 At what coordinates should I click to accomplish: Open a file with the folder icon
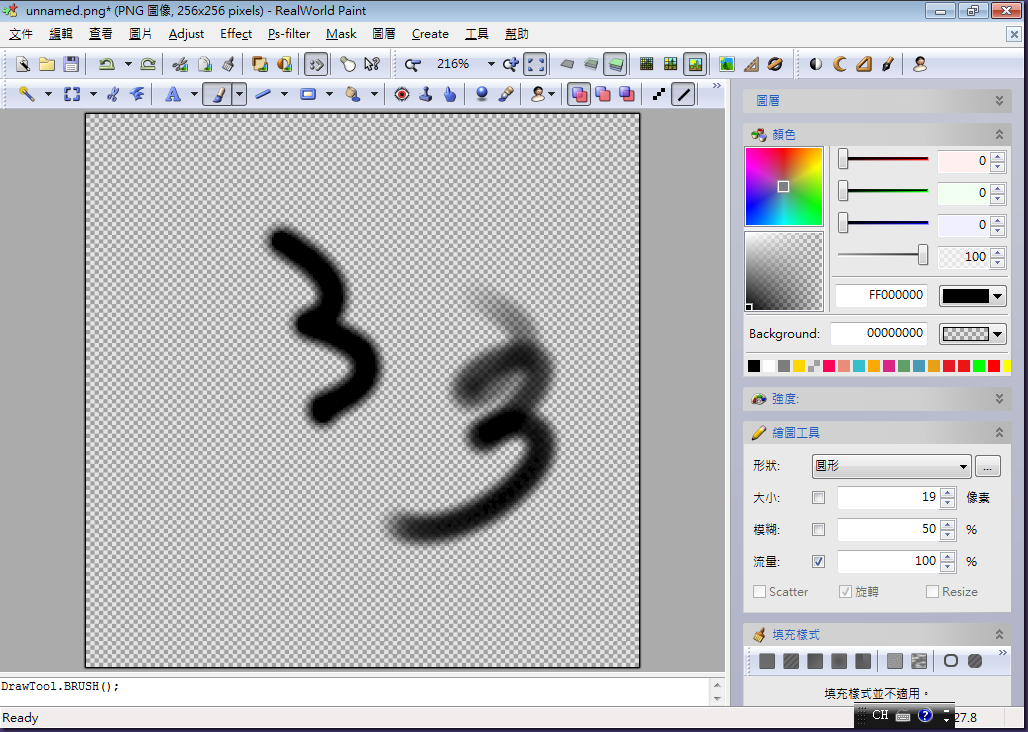click(47, 64)
